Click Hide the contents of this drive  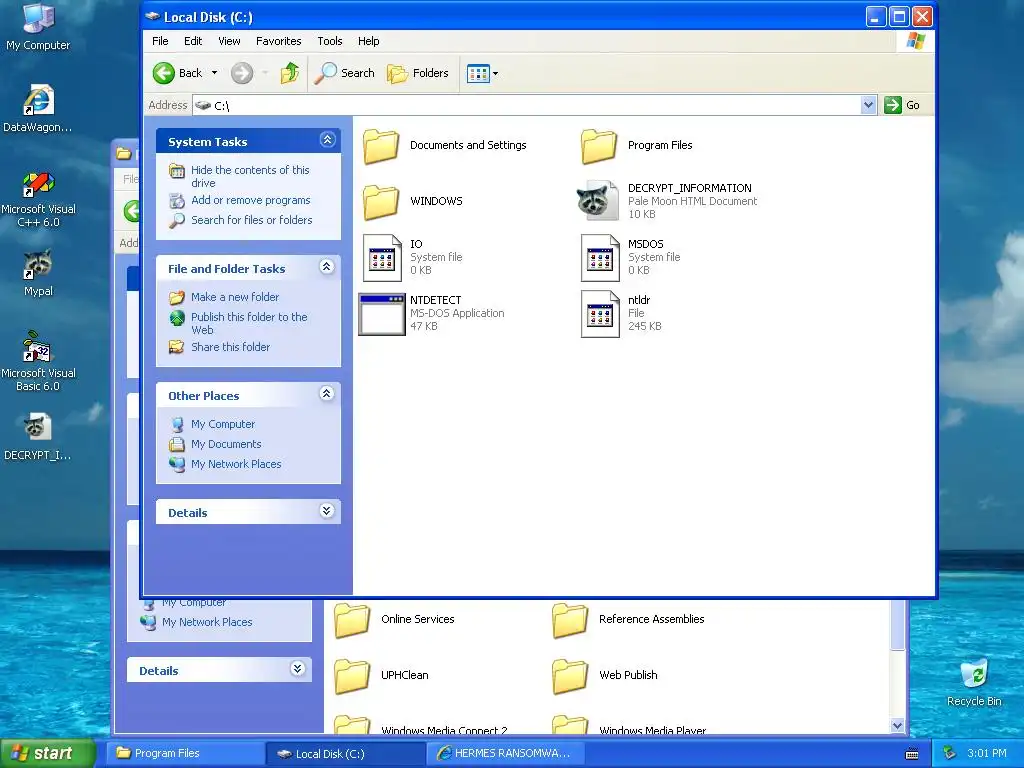[250, 176]
